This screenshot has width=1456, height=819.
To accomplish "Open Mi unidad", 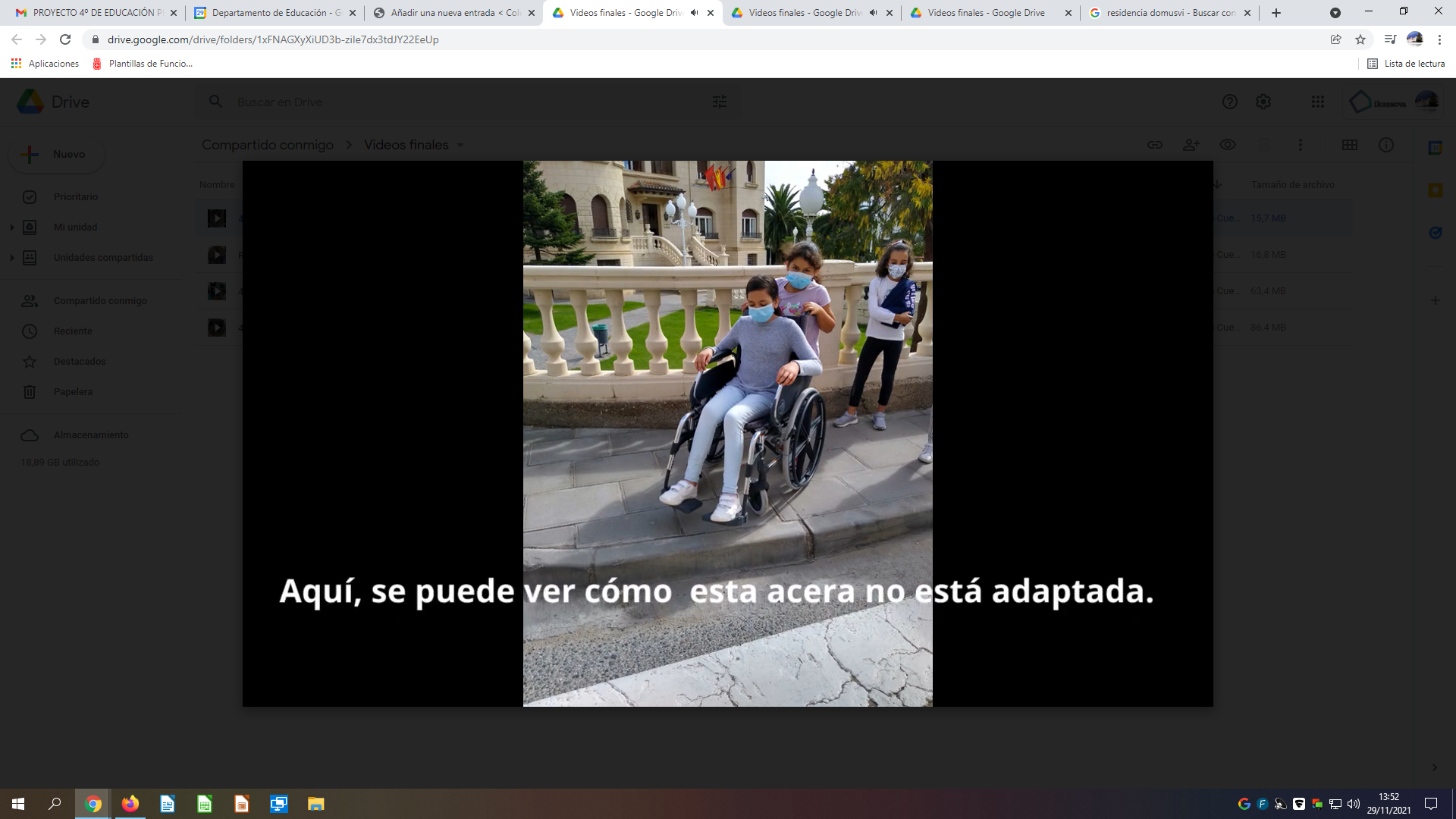I will coord(75,227).
